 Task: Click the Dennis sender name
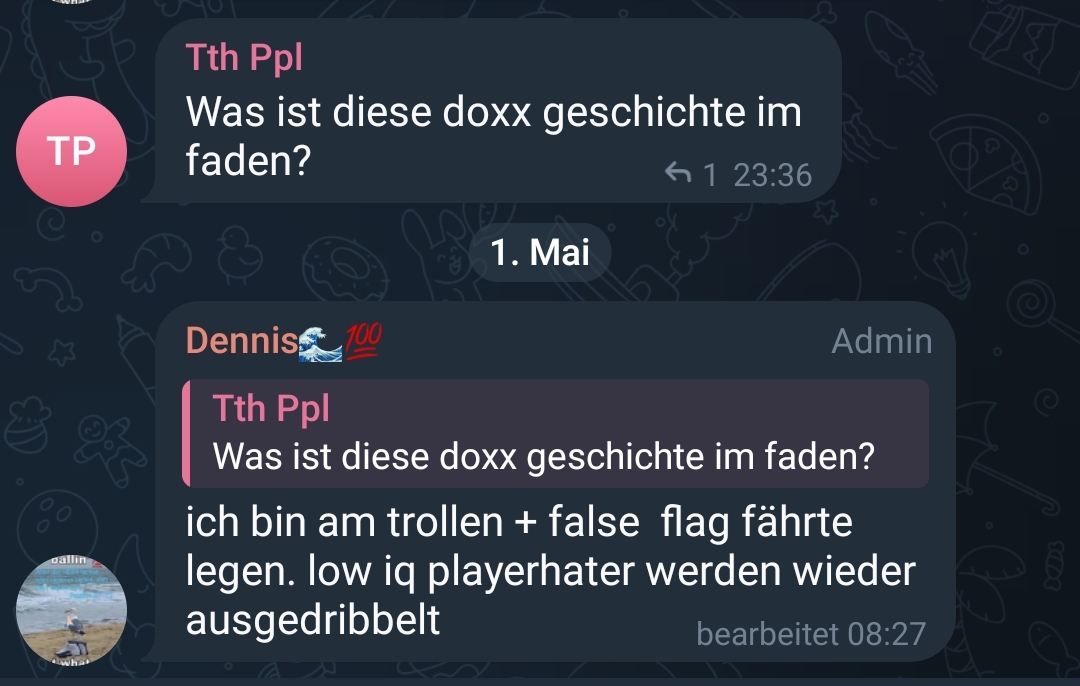coord(242,340)
